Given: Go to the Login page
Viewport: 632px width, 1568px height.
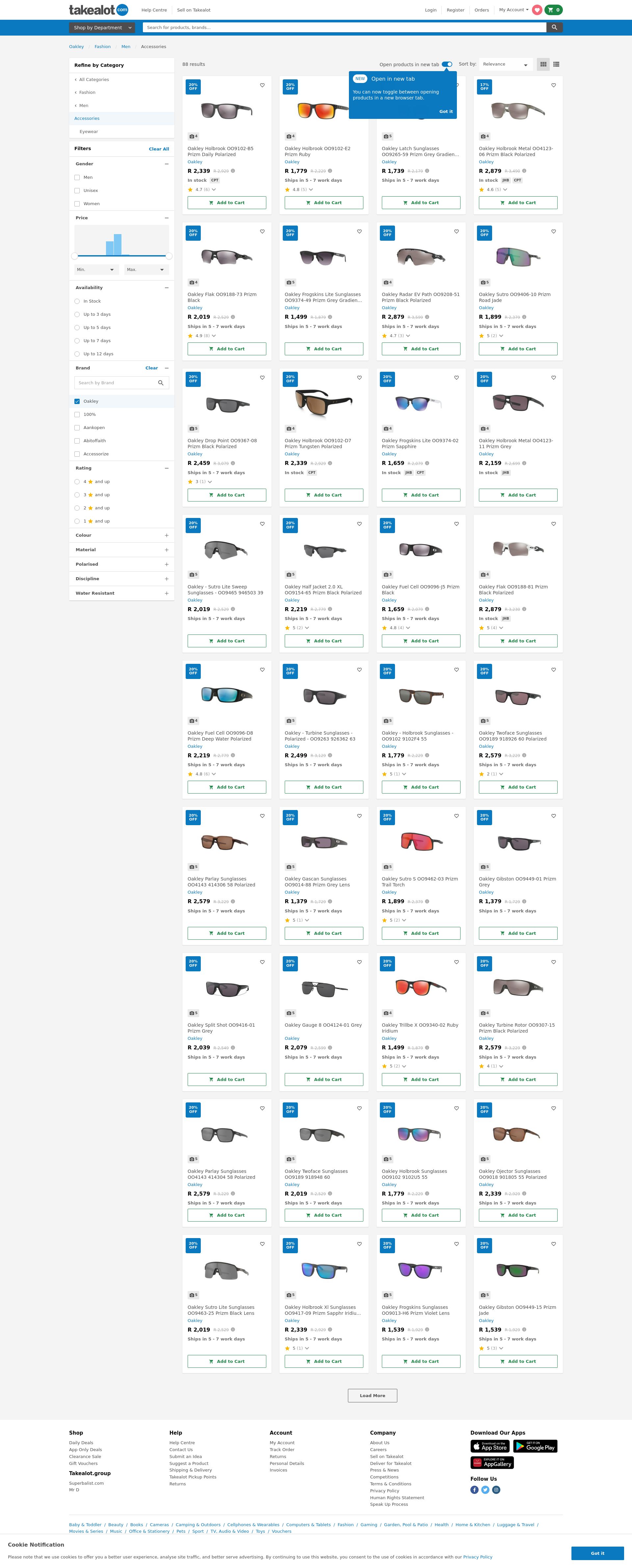Looking at the screenshot, I should (431, 10).
